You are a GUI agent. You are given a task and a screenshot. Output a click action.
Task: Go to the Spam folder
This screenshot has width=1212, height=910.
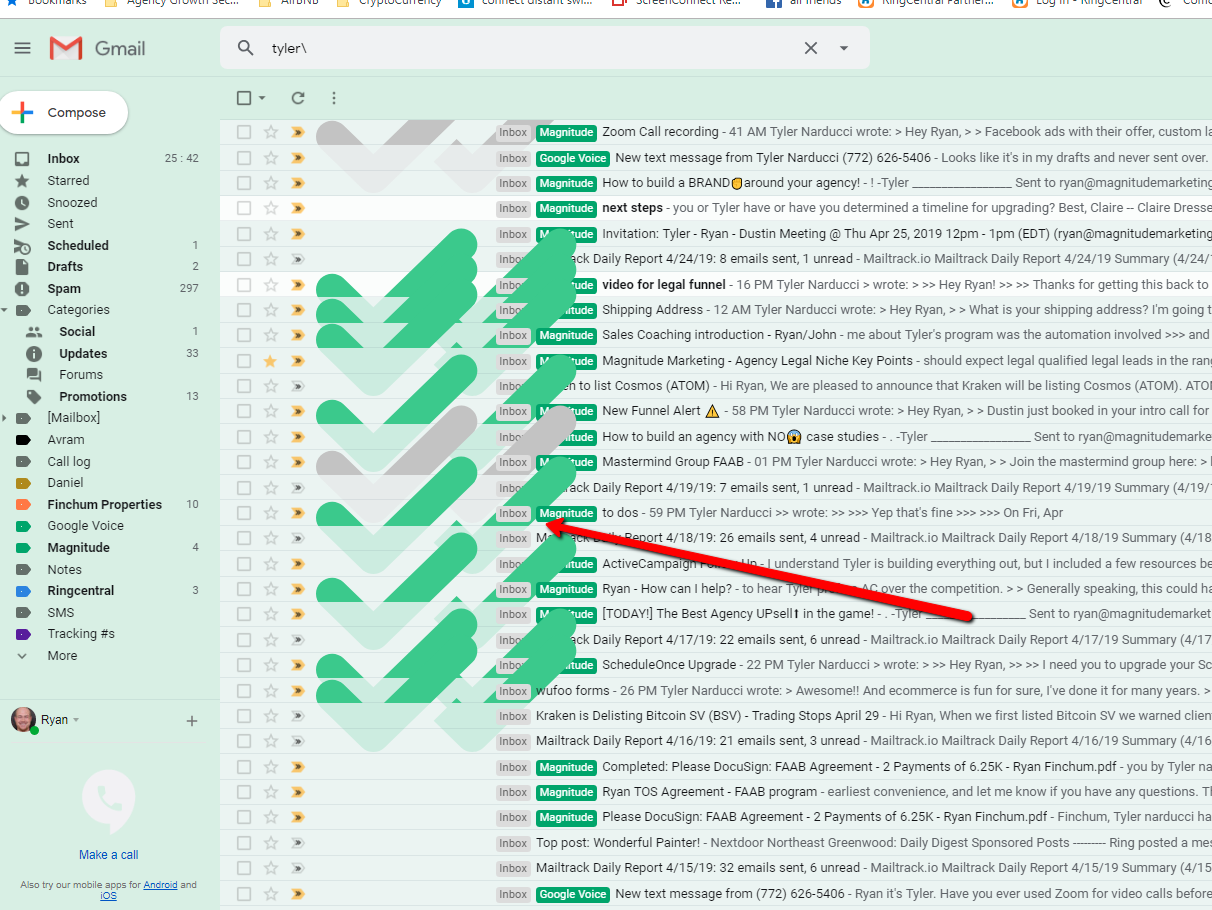[x=63, y=289]
